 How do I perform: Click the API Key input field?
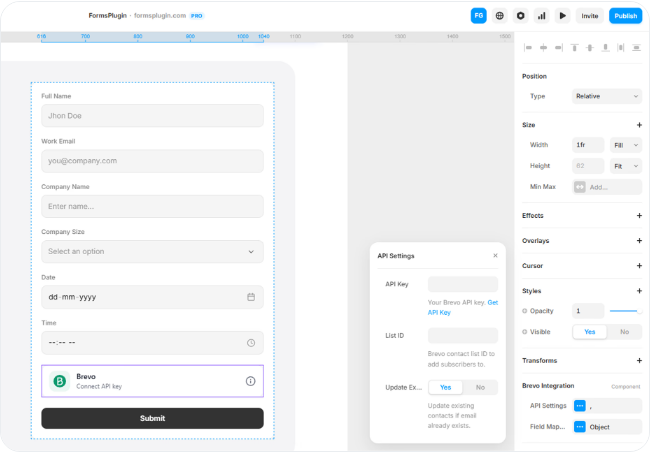(463, 284)
